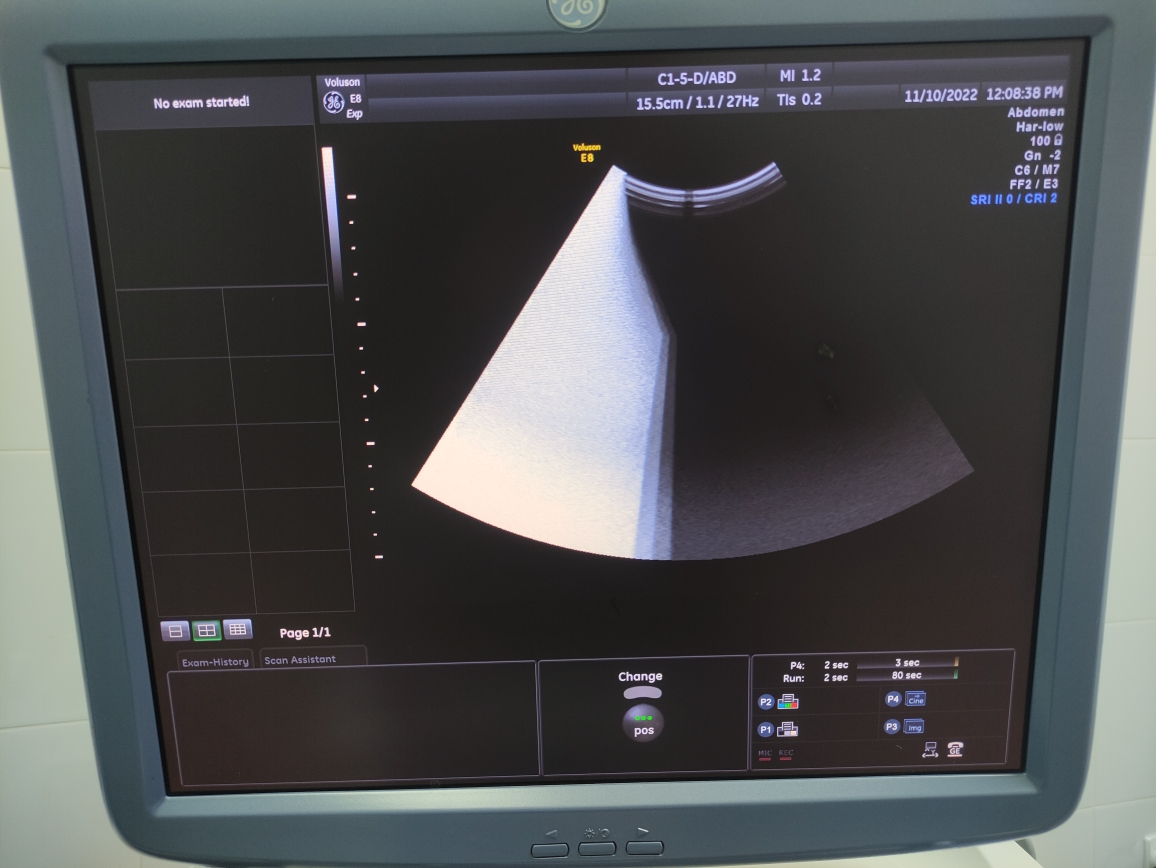The image size is (1156, 868).
Task: Toggle the MIC indicator
Action: tap(765, 753)
